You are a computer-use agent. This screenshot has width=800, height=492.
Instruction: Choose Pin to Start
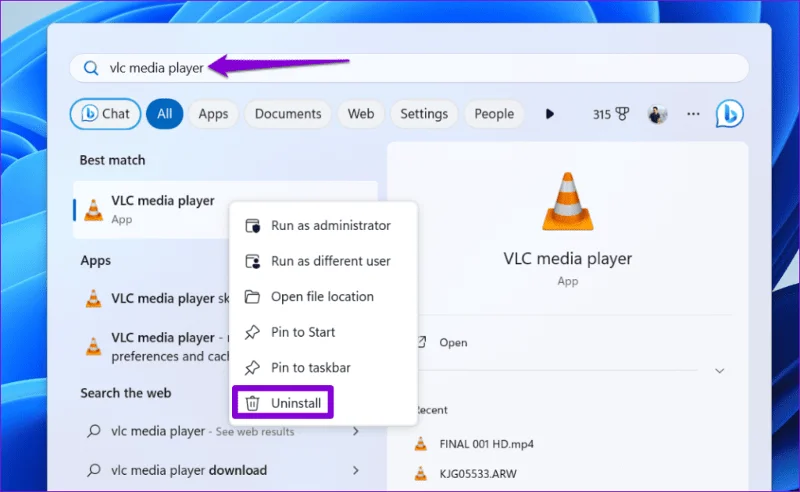323,332
